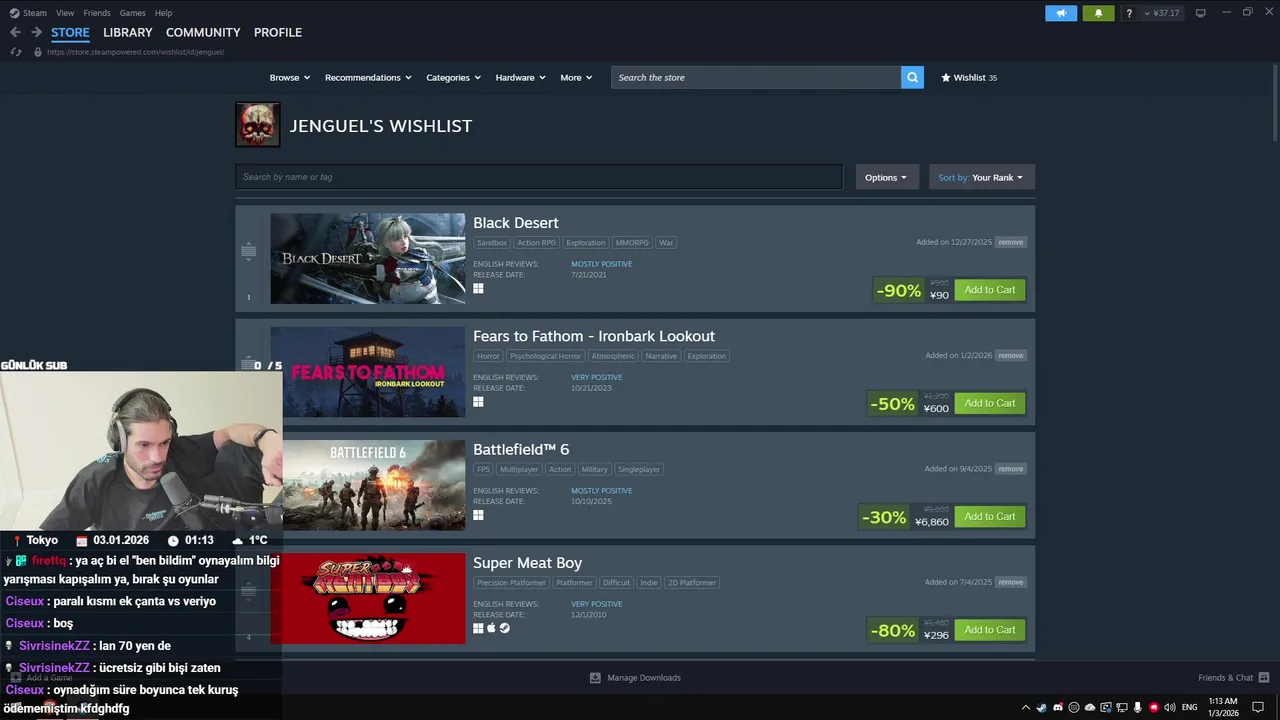Open the Friends menu

[x=97, y=13]
